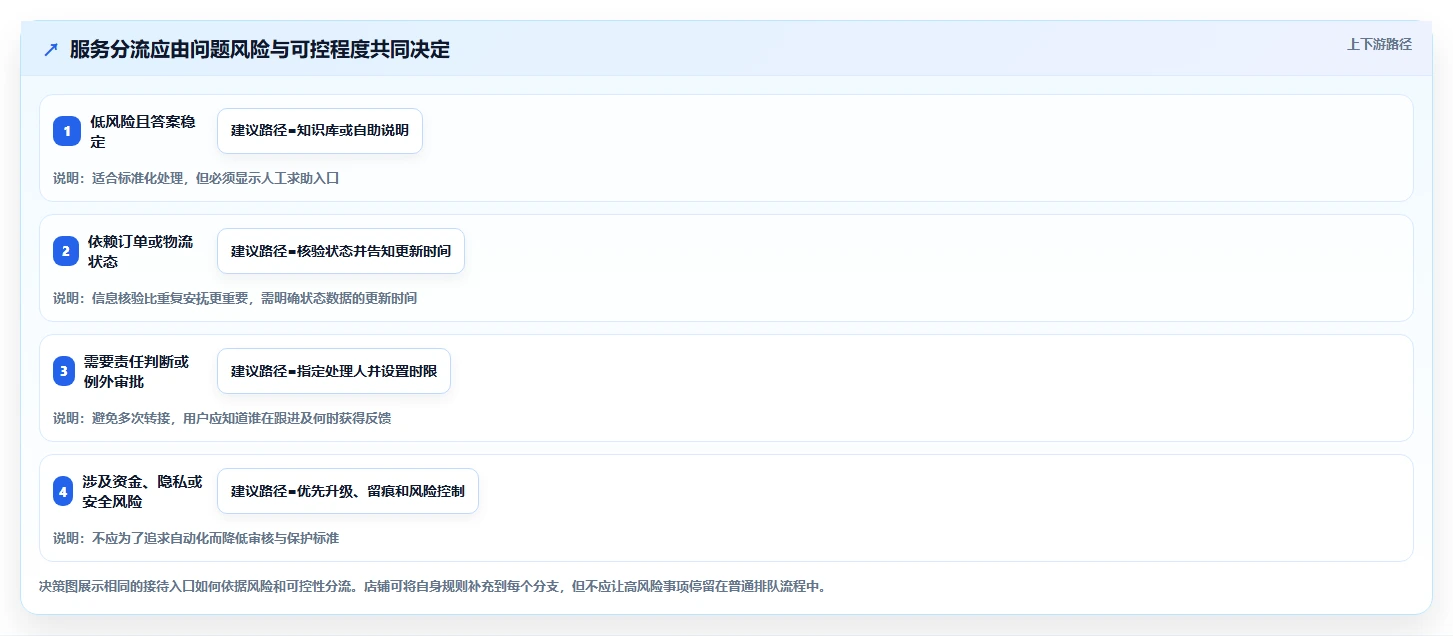Click the footer caption starting 决策图展示

(433, 586)
